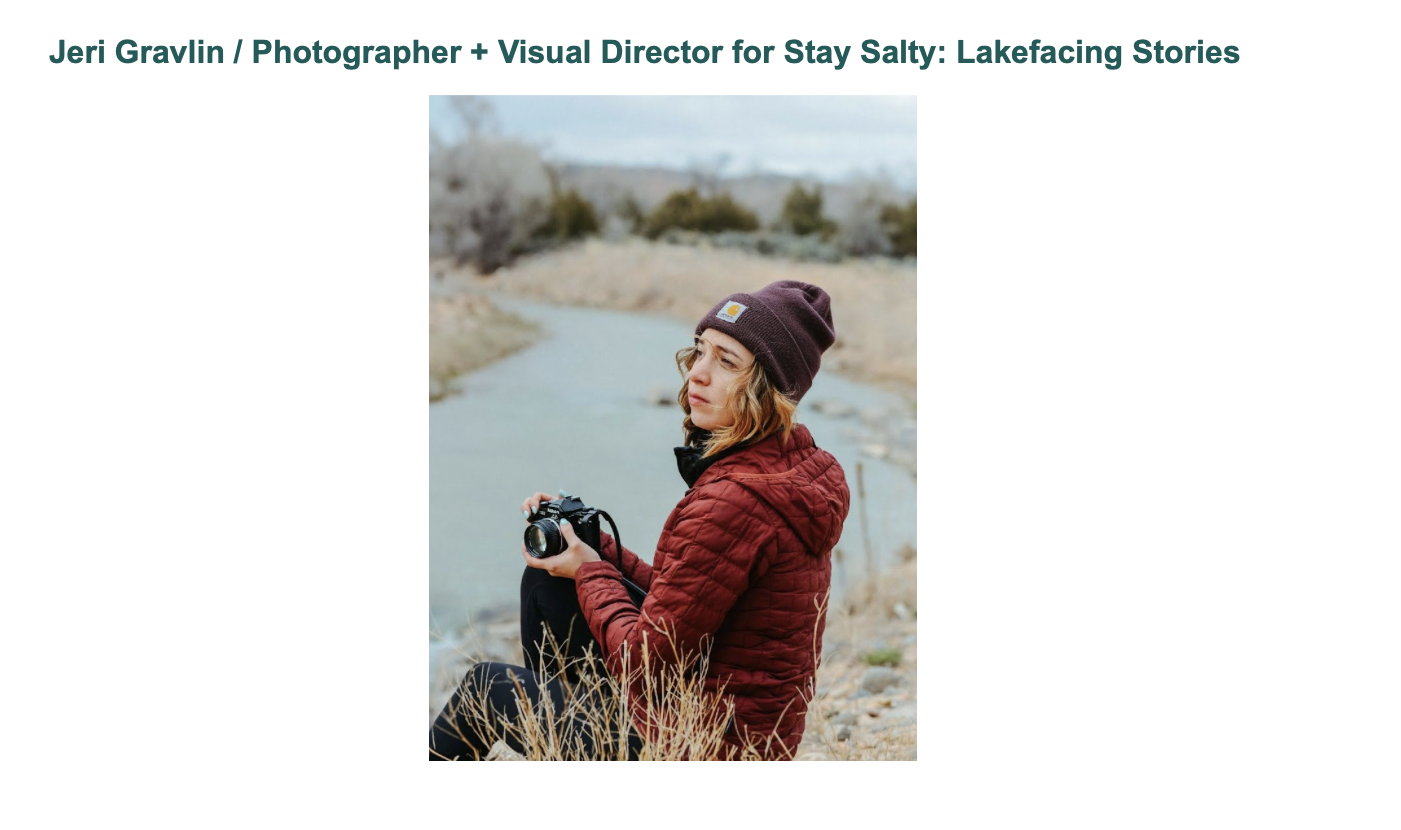Open the photo of the woman by the river
Screen dimensions: 1401x830
[x=673, y=428]
